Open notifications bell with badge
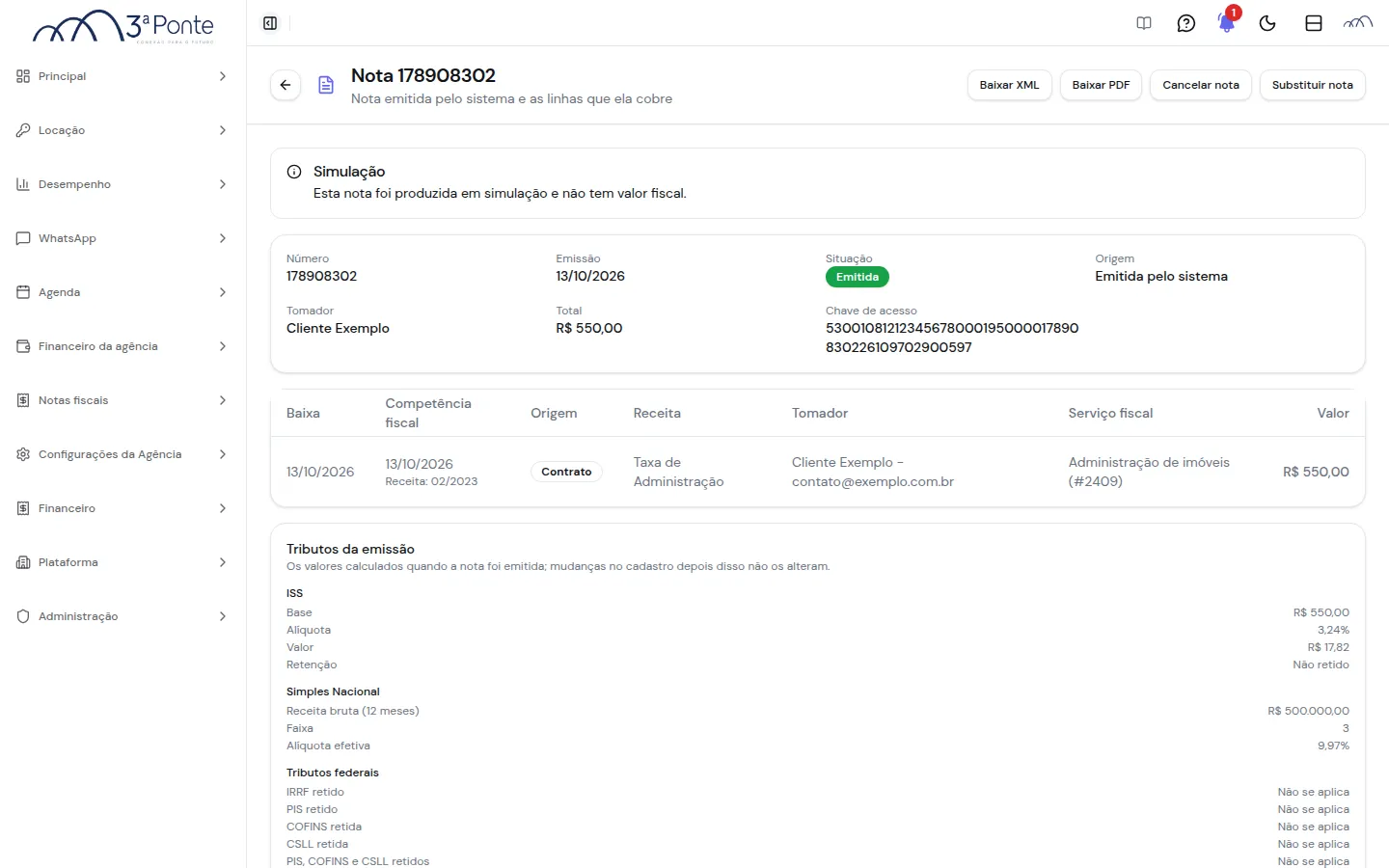 [1227, 22]
